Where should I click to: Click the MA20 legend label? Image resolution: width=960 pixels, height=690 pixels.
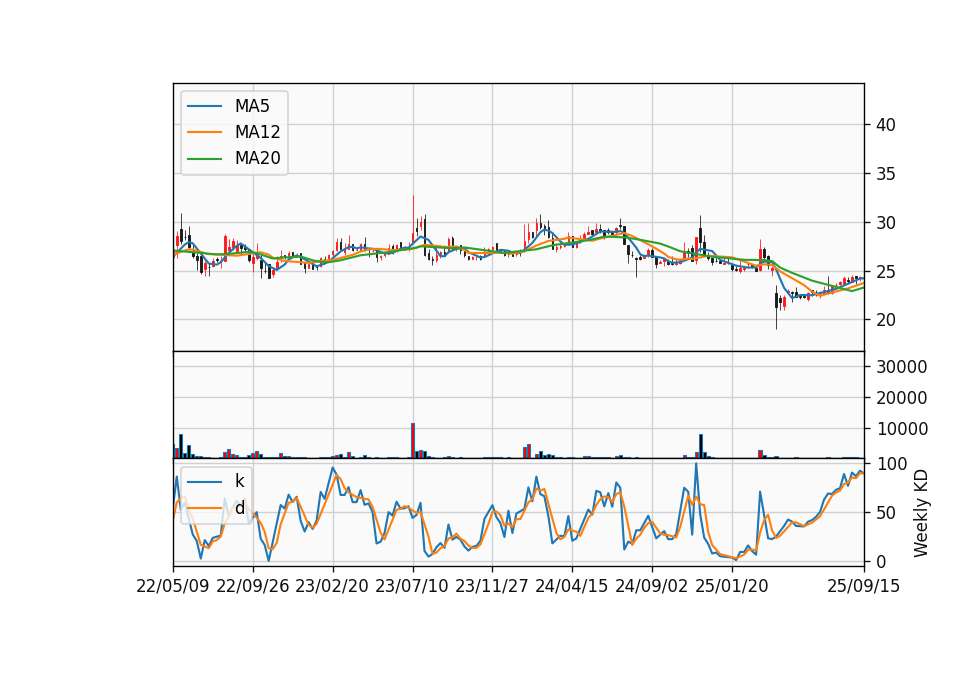point(257,158)
